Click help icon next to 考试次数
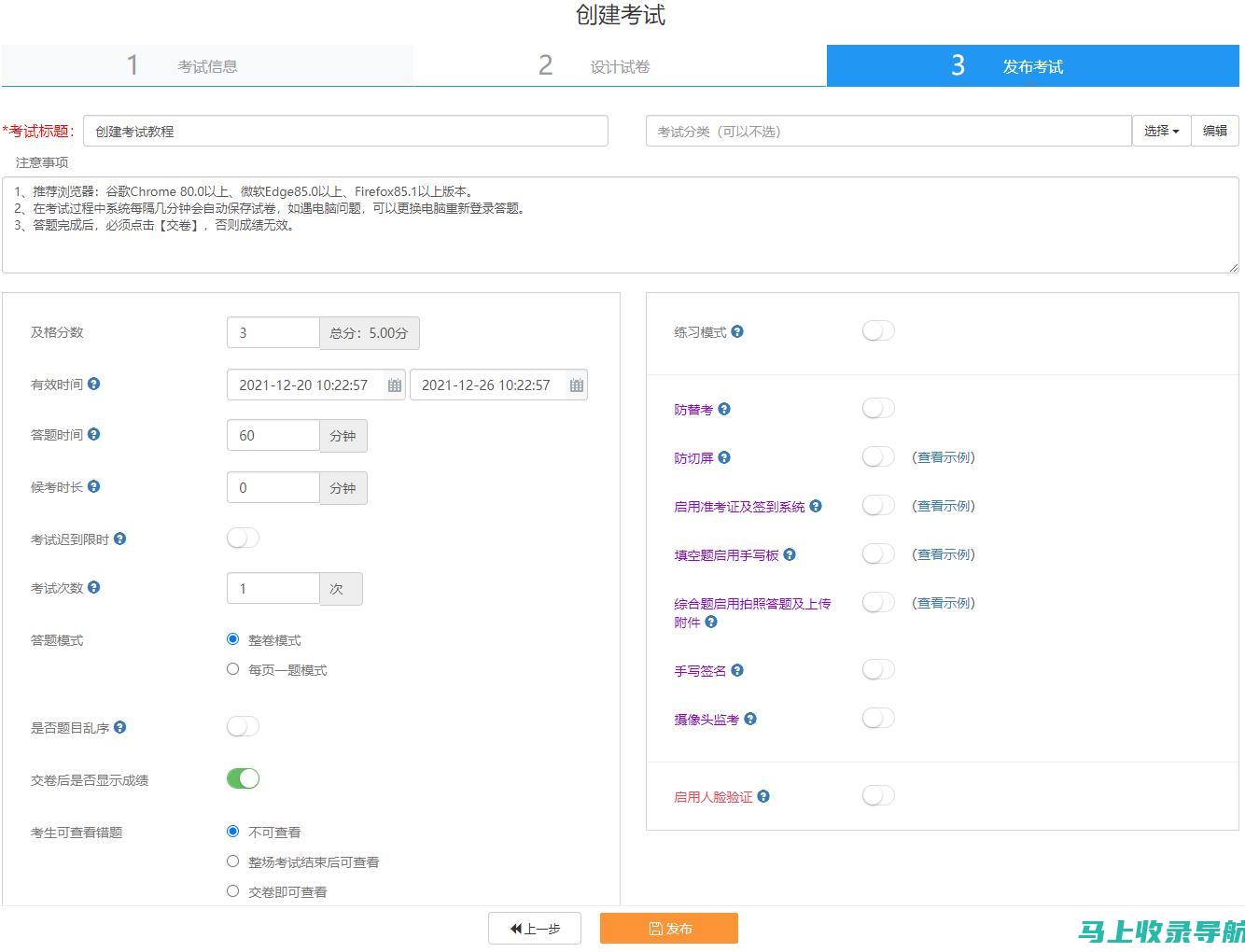This screenshot has width=1245, height=952. click(x=94, y=587)
